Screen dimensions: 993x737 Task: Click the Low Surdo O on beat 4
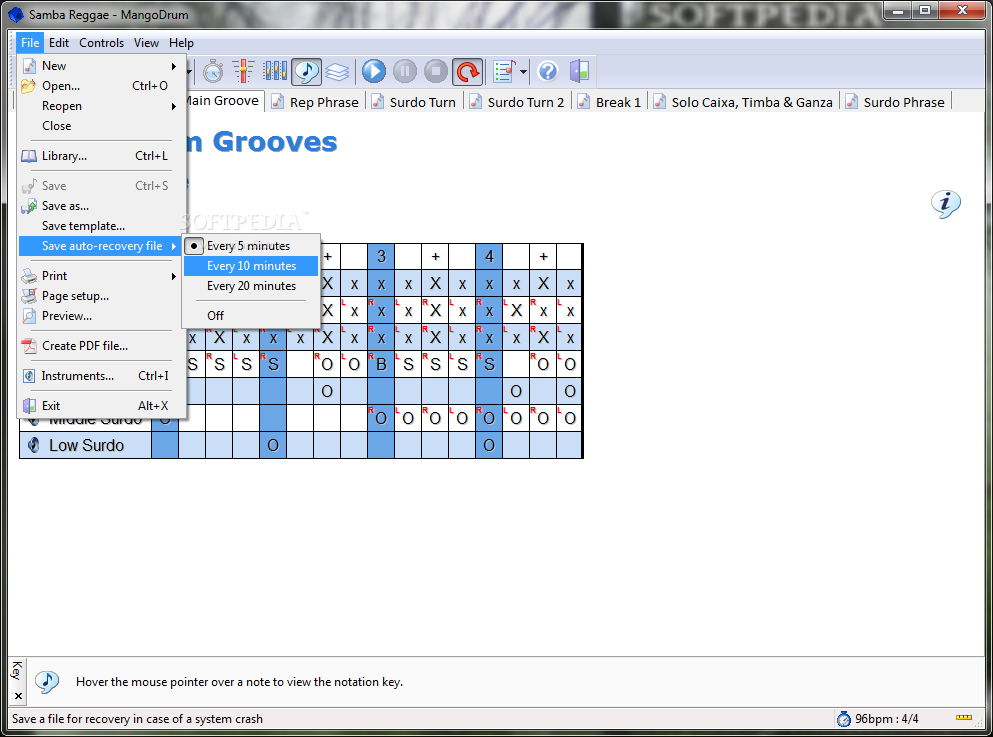tap(489, 445)
